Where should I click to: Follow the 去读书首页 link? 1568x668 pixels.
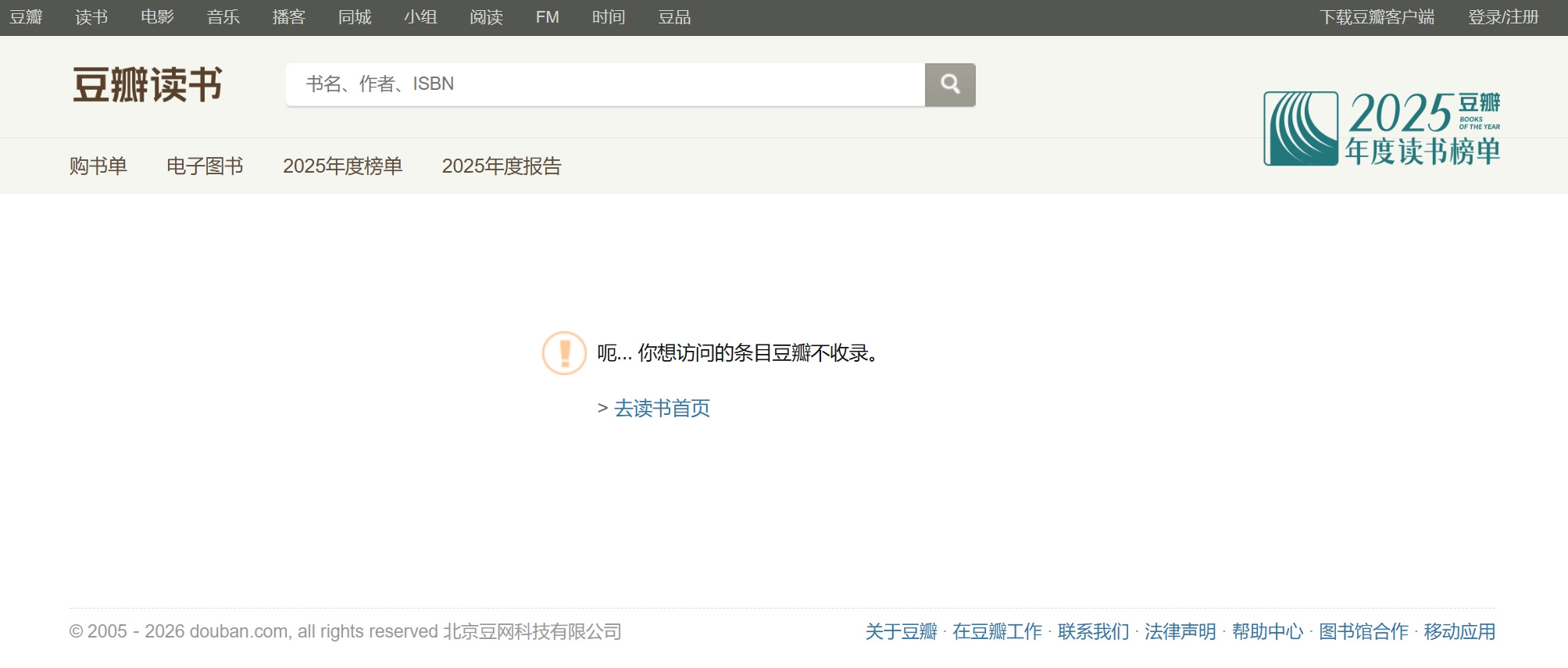[x=663, y=409]
